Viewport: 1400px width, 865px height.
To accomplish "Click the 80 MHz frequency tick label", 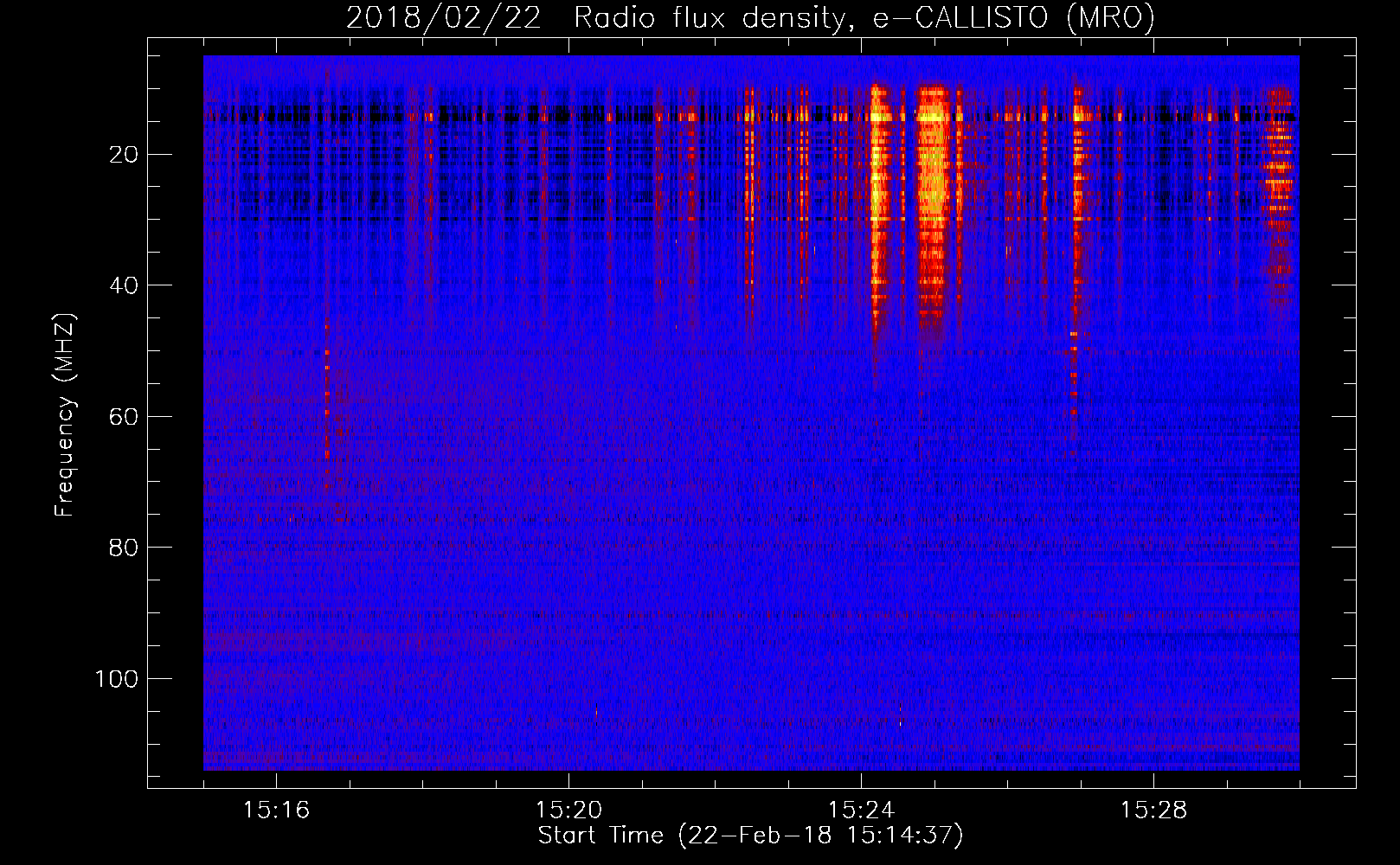I will coord(124,548).
